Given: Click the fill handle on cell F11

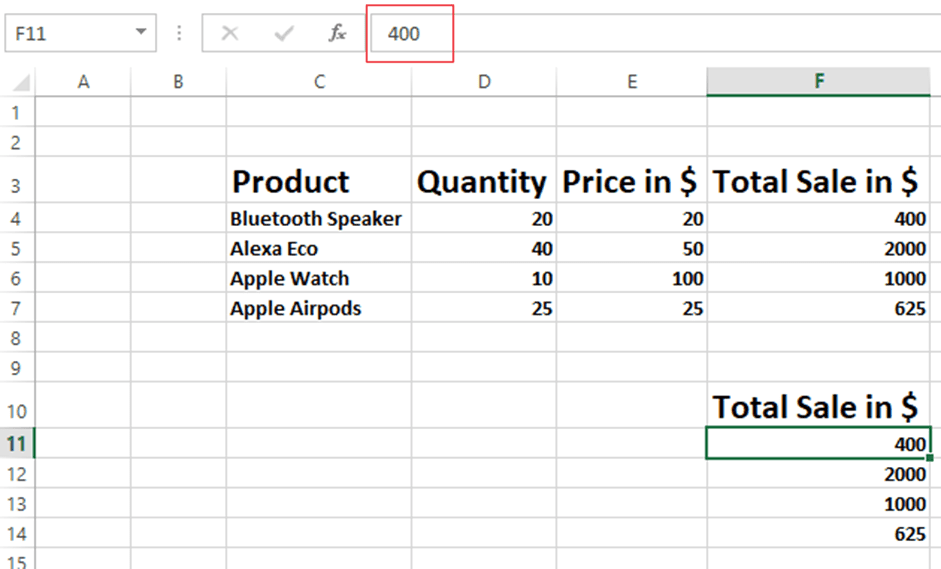Looking at the screenshot, I should pyautogui.click(x=930, y=458).
